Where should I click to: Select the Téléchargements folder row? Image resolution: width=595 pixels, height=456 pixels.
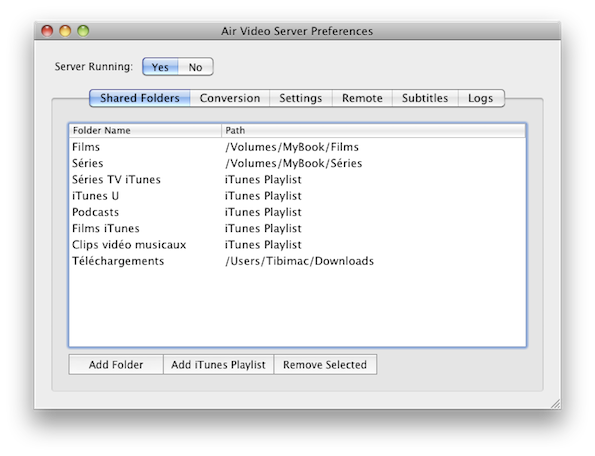click(x=298, y=261)
